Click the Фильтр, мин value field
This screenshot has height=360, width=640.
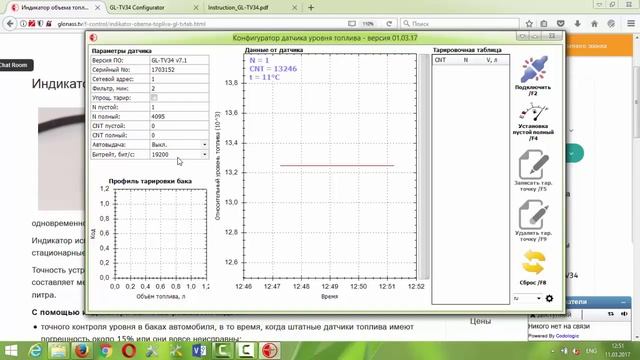179,88
